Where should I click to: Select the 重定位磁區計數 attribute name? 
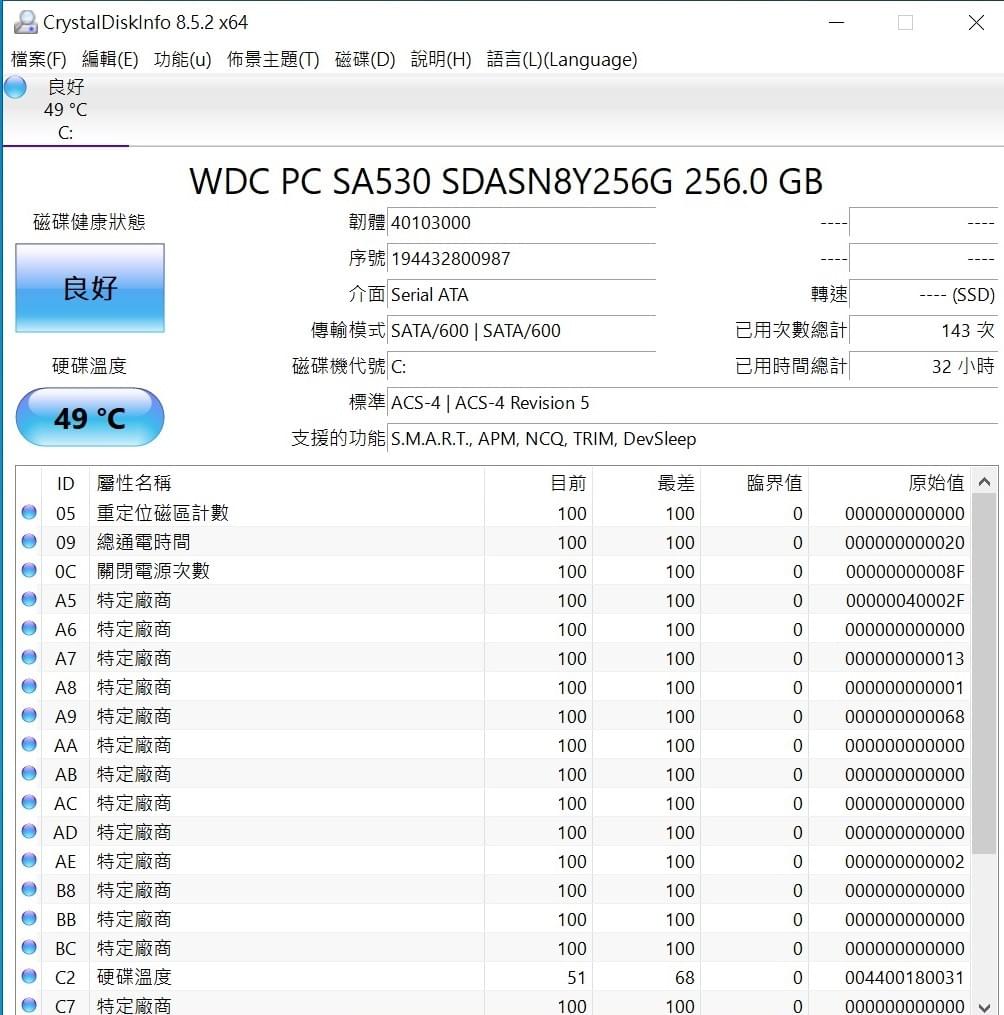click(163, 513)
